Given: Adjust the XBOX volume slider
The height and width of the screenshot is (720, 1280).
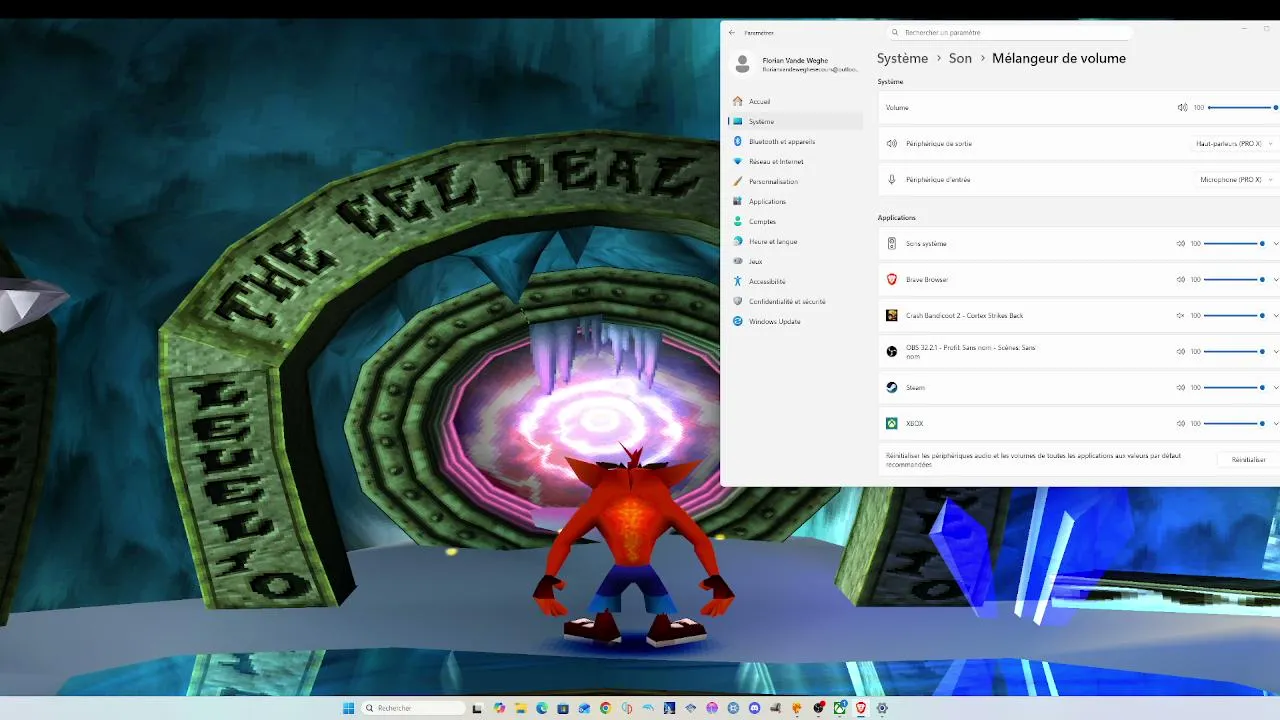Looking at the screenshot, I should click(1235, 423).
